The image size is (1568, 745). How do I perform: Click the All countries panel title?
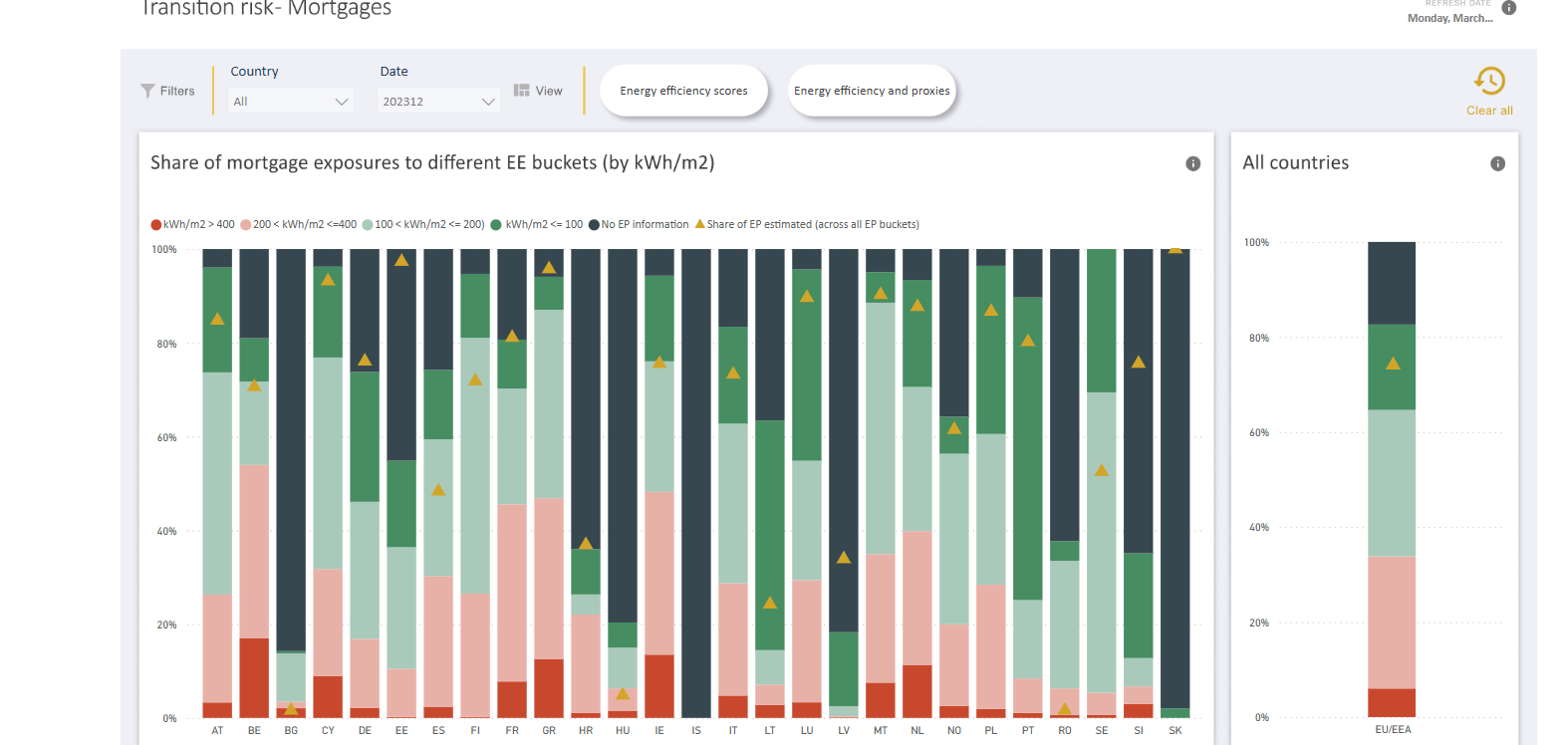point(1296,162)
